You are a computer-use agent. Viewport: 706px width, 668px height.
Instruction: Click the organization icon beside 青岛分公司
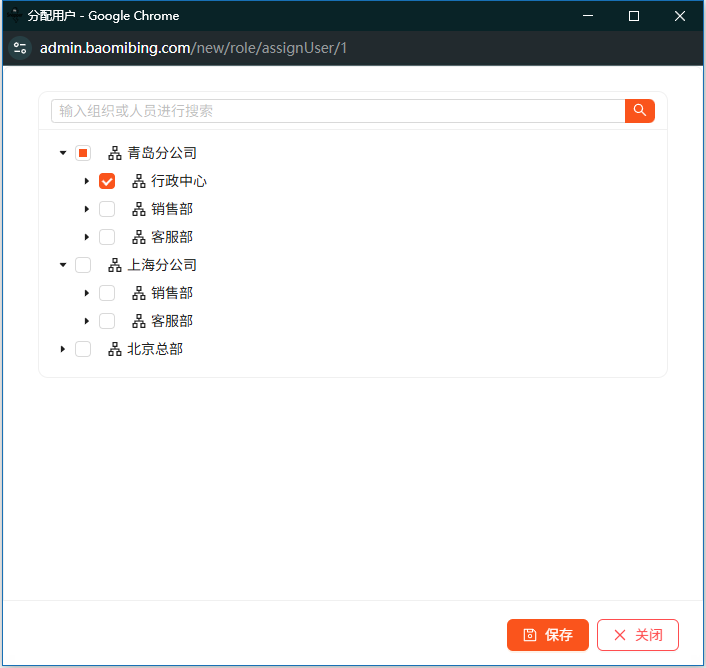click(115, 153)
